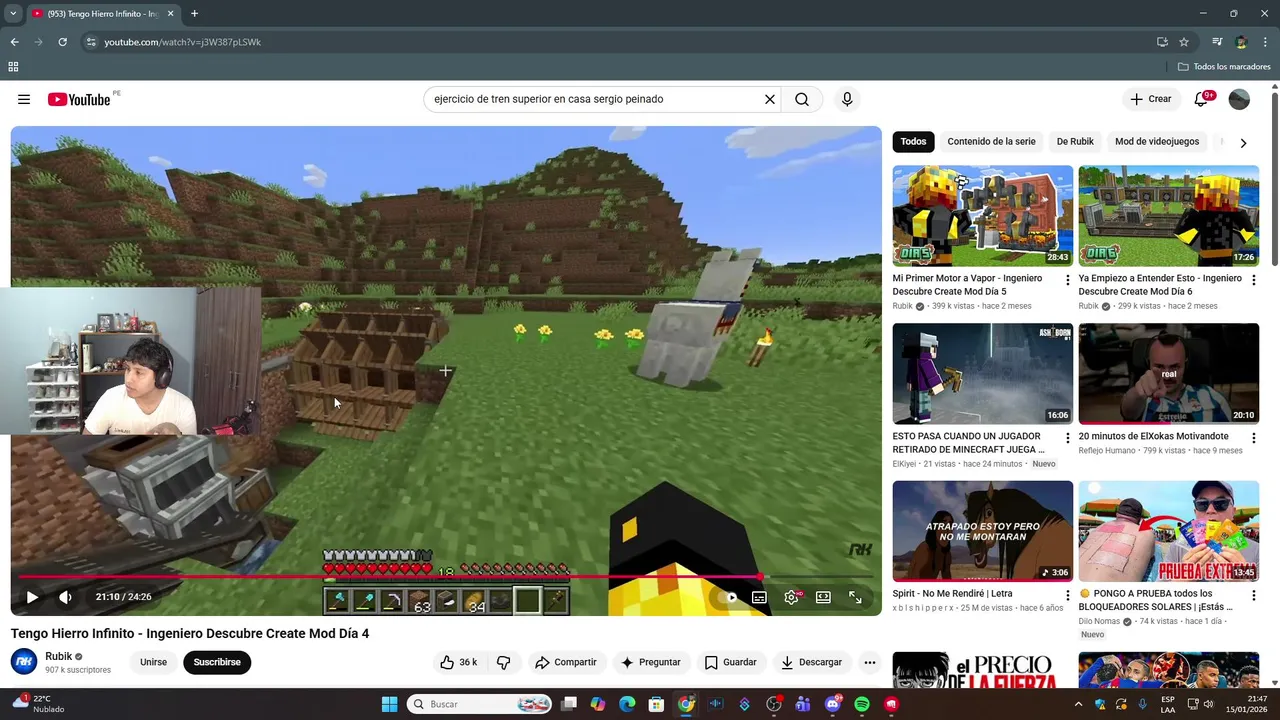Open Chrome media controls icon
The image size is (1280, 720).
point(1217,42)
